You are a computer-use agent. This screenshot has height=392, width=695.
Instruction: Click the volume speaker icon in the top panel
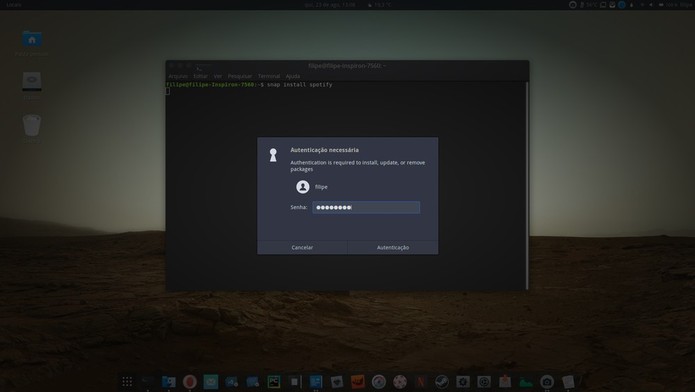[x=651, y=5]
